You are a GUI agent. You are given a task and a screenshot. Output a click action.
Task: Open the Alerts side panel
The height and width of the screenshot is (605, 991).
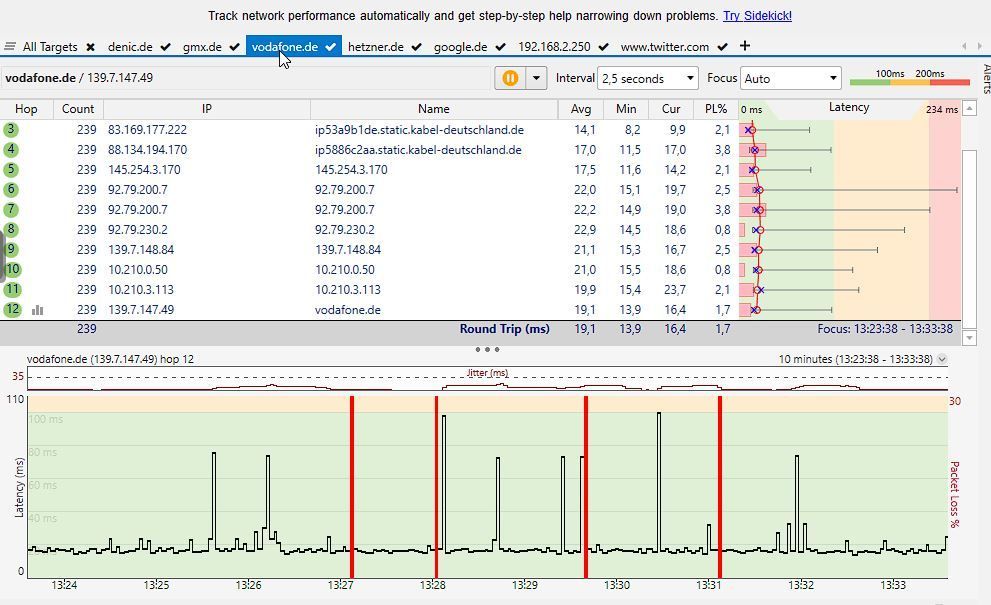pos(985,78)
